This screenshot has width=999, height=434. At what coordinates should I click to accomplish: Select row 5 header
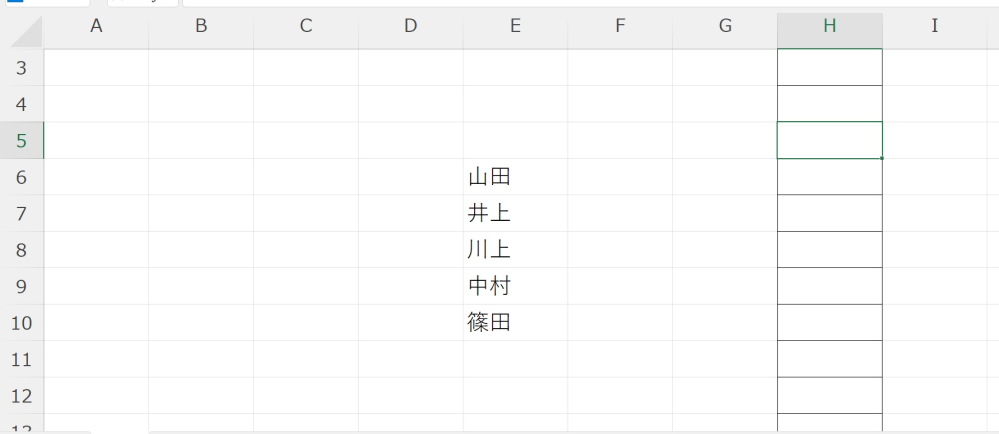point(22,141)
